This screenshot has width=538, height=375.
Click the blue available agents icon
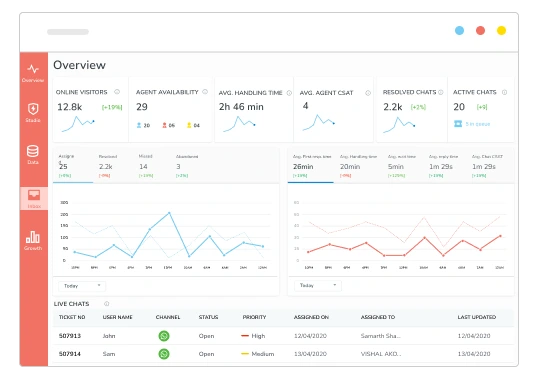pos(139,125)
